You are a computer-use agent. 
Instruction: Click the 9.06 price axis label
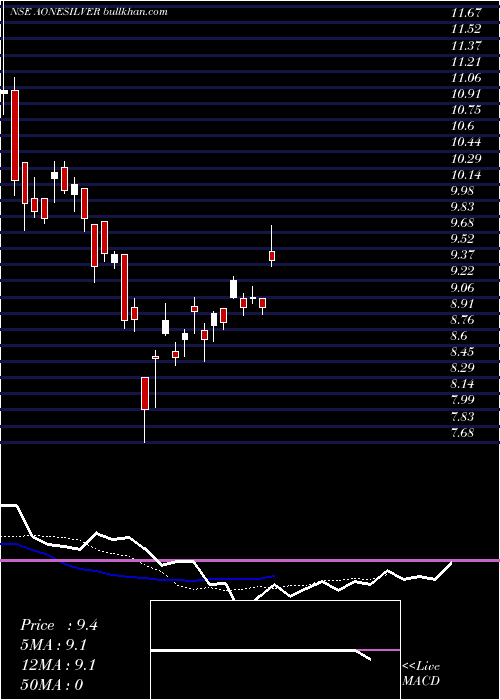coord(463,288)
